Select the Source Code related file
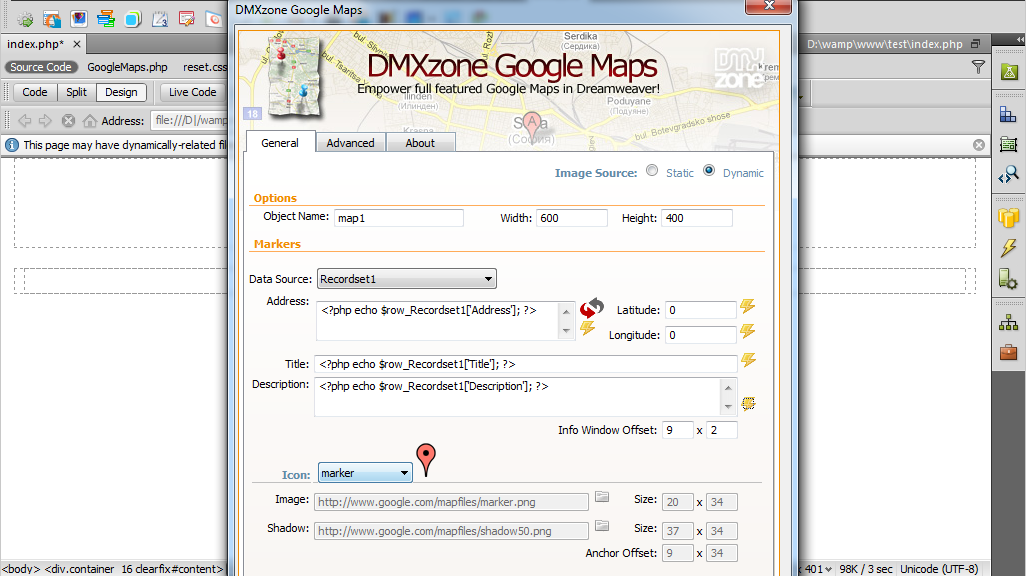This screenshot has width=1026, height=576. tap(41, 67)
